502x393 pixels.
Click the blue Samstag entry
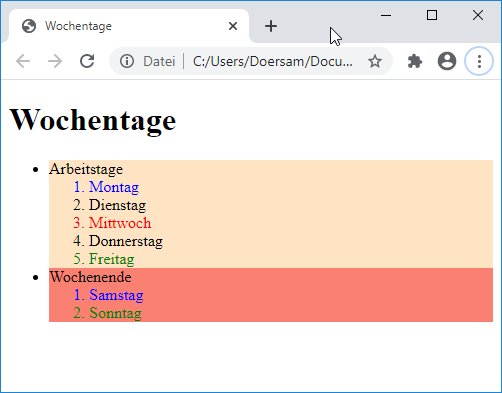(x=116, y=295)
